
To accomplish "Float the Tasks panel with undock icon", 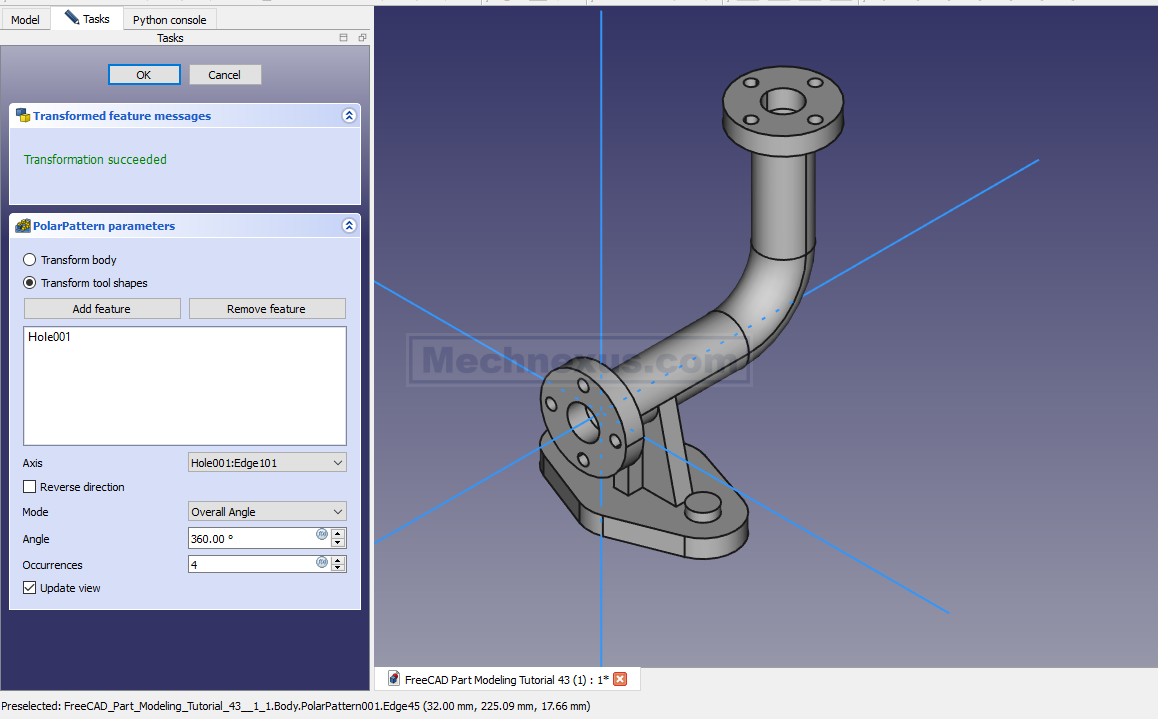I will pos(362,38).
